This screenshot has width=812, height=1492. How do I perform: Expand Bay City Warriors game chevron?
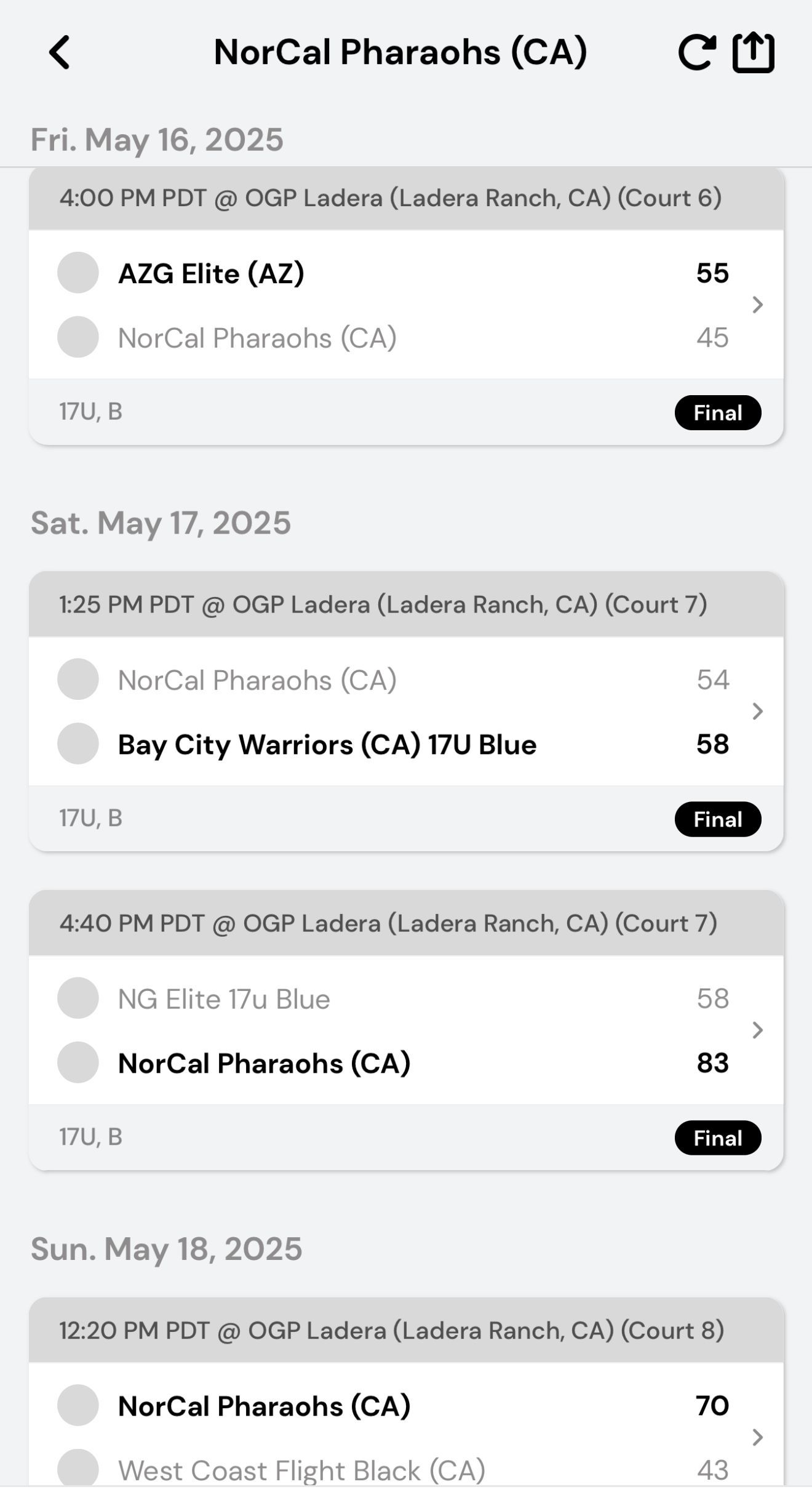(x=758, y=712)
